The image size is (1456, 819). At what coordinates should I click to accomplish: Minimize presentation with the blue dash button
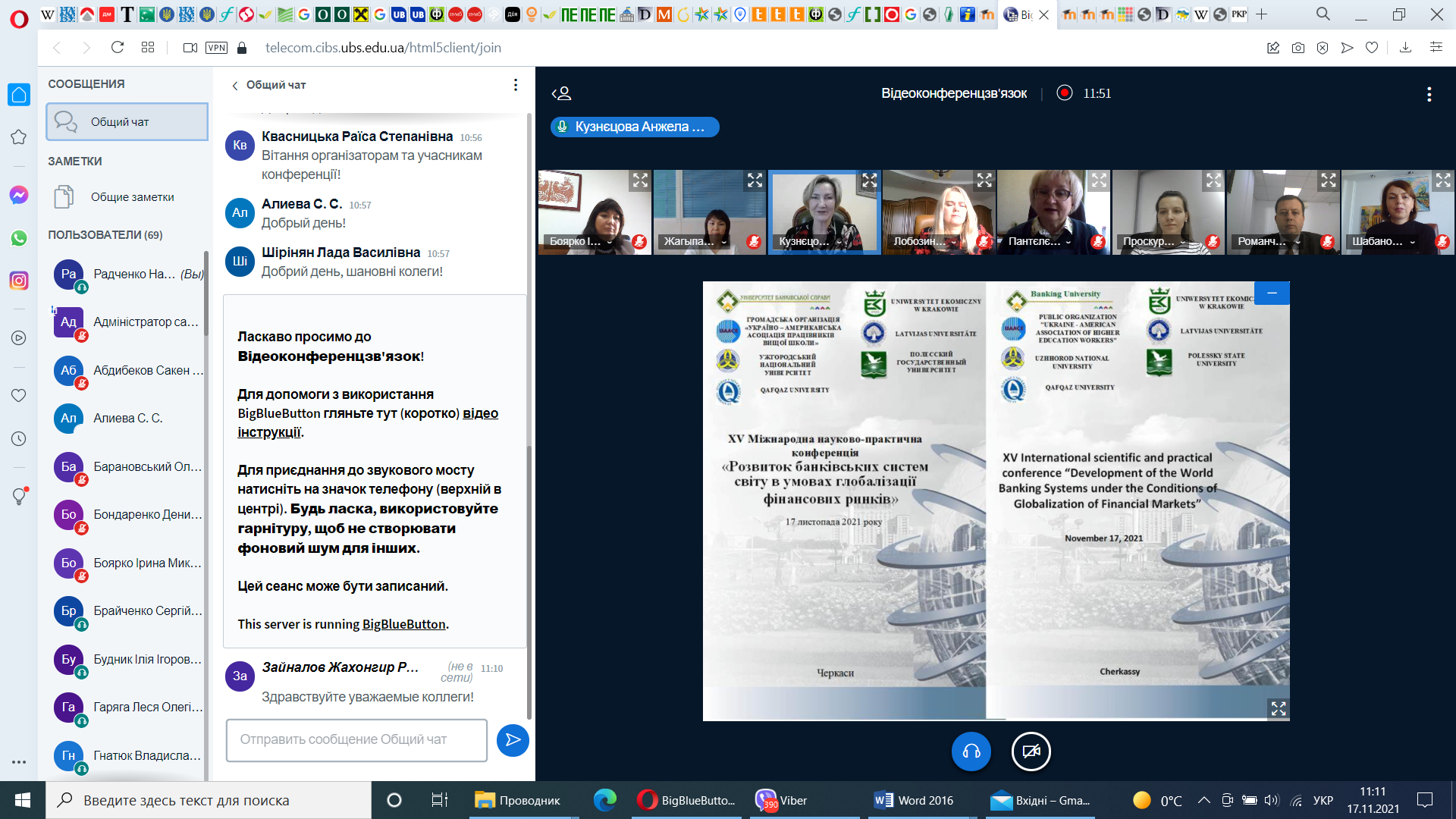coord(1272,293)
